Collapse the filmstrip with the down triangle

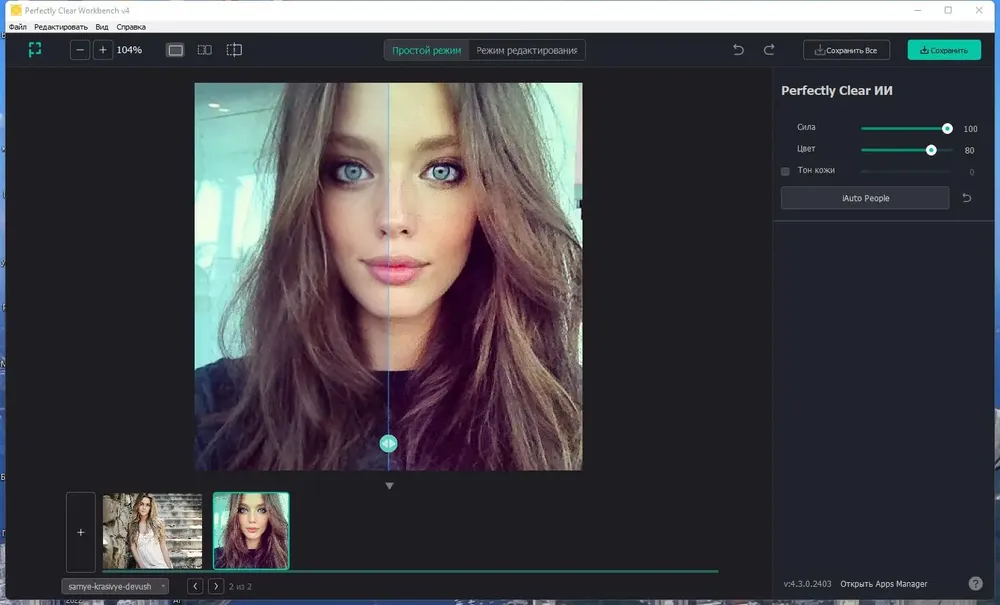tap(389, 486)
